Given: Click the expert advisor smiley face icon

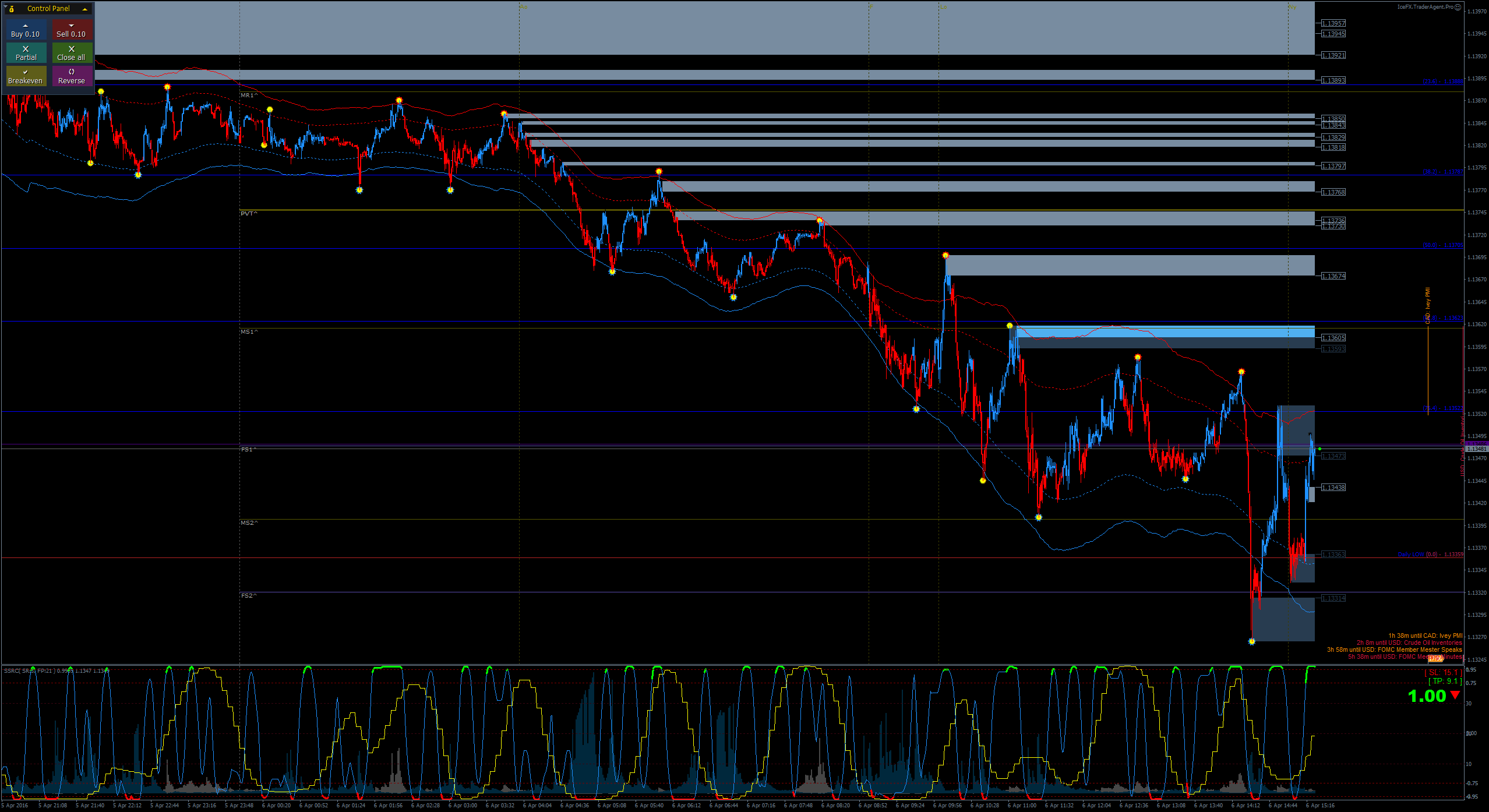Looking at the screenshot, I should pyautogui.click(x=1458, y=7).
